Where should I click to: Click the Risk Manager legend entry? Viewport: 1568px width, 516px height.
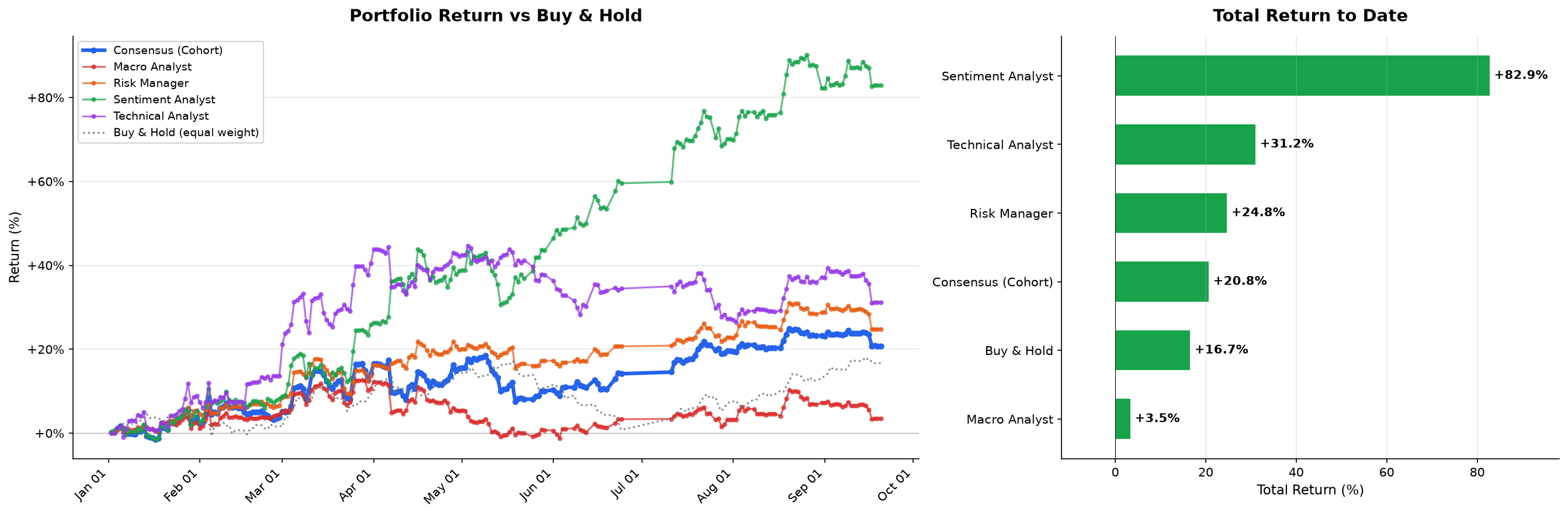click(x=135, y=83)
